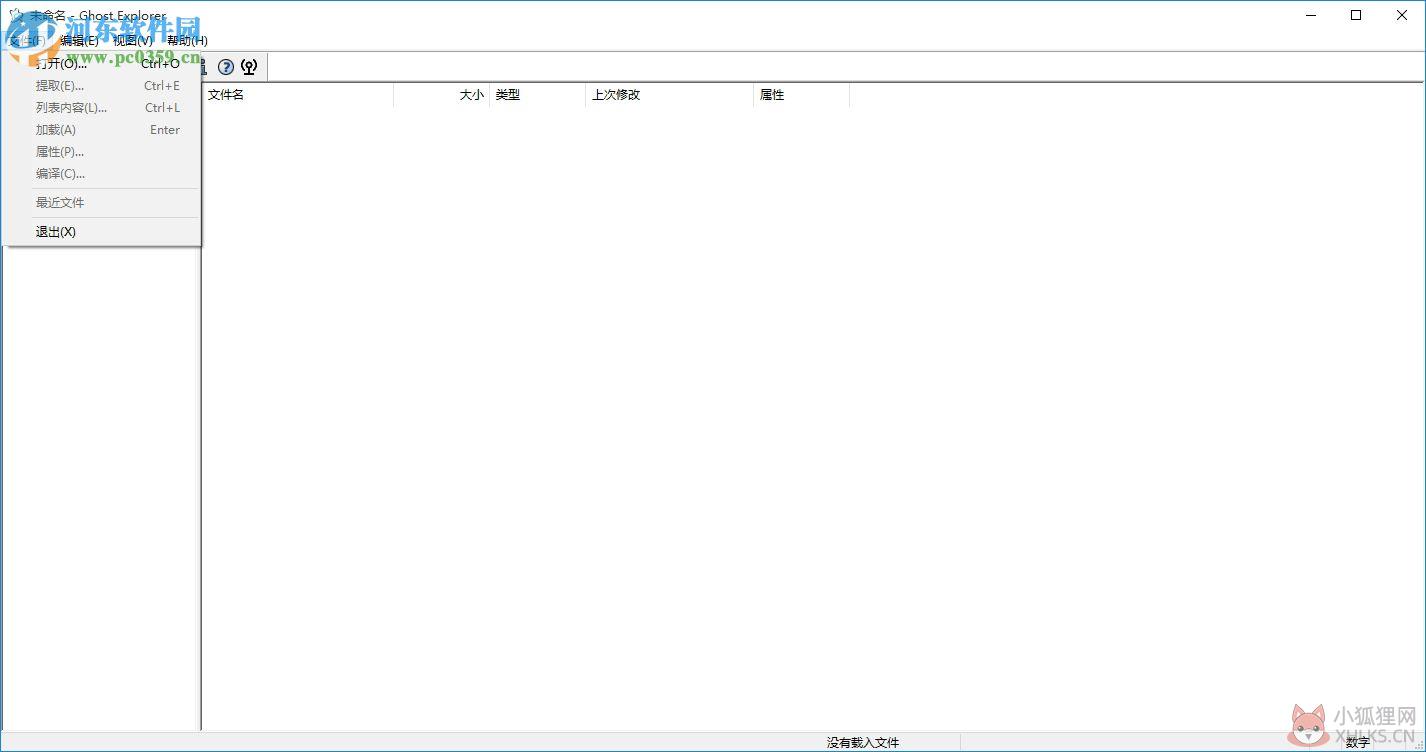Select 退出(X) to exit
The image size is (1426, 752).
(102, 232)
